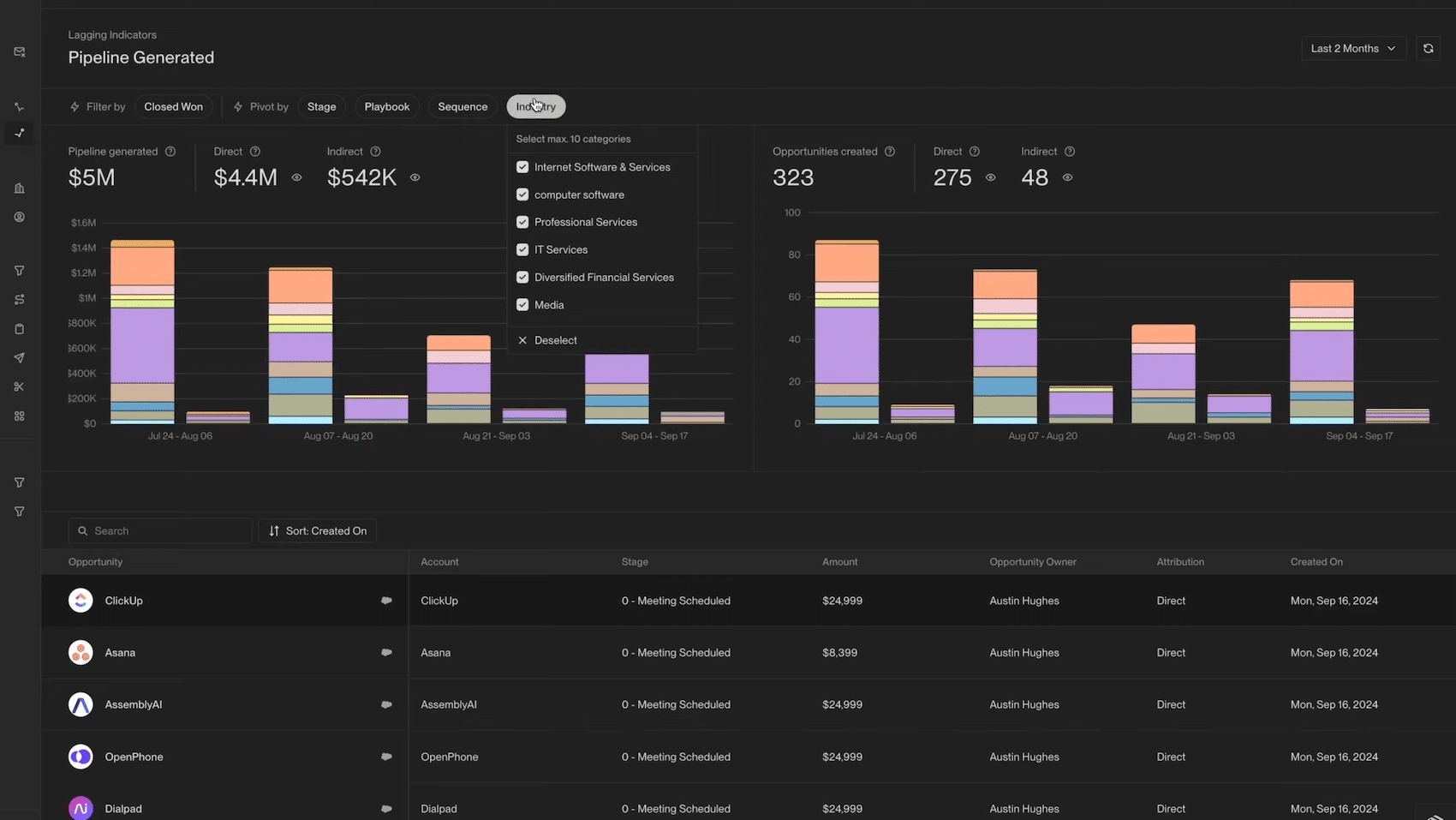Click the OpenPhone logo icon
Image resolution: width=1456 pixels, height=820 pixels.
81,757
